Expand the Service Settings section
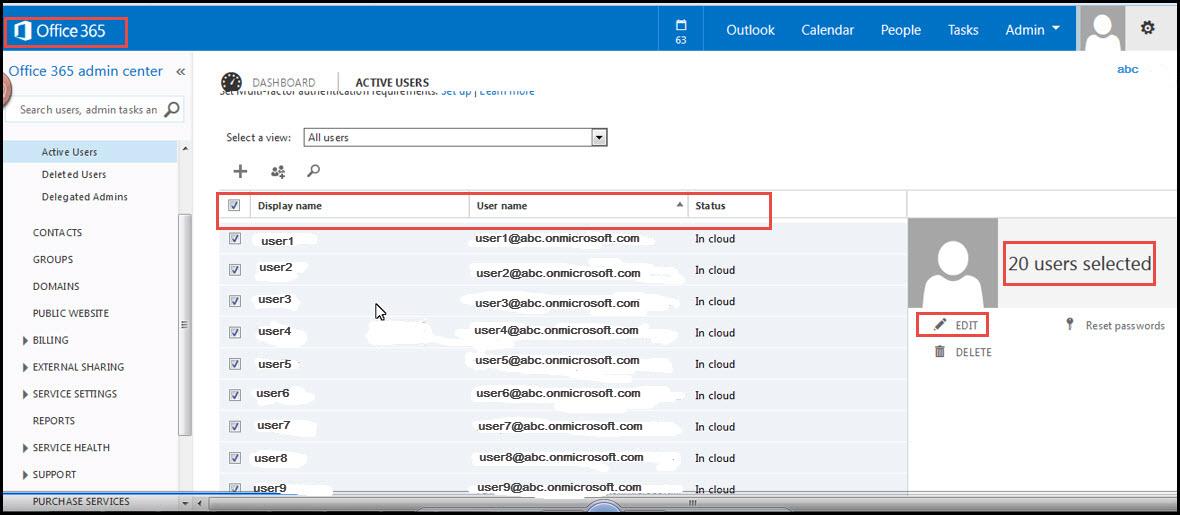This screenshot has width=1180, height=515. (x=70, y=394)
